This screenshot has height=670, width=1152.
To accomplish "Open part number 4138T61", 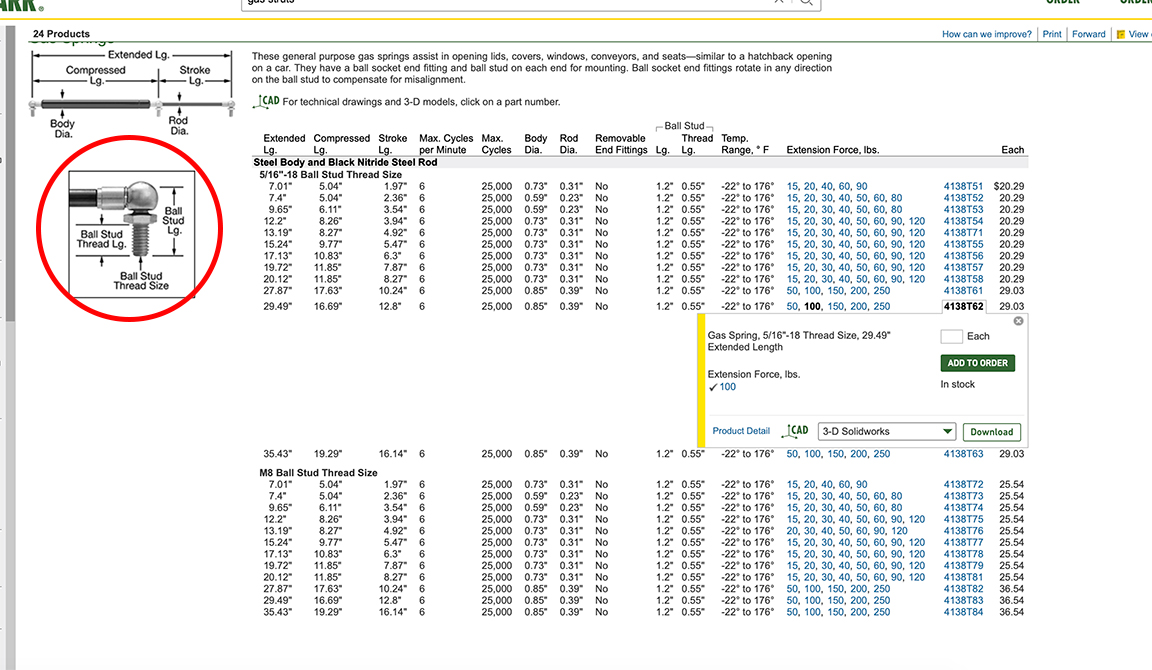I will click(962, 291).
